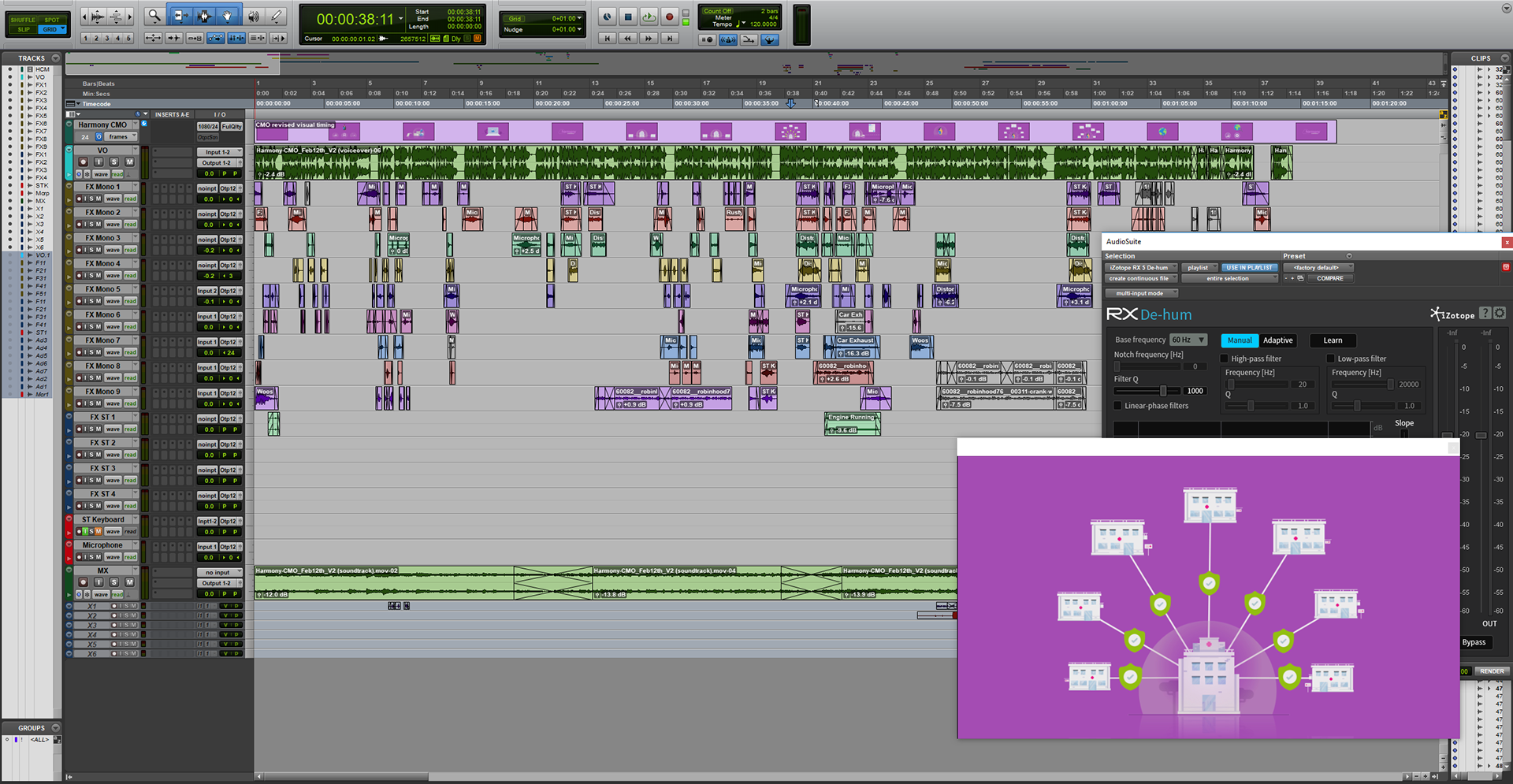Mute the MX track
This screenshot has width=1513, height=784.
(x=129, y=582)
